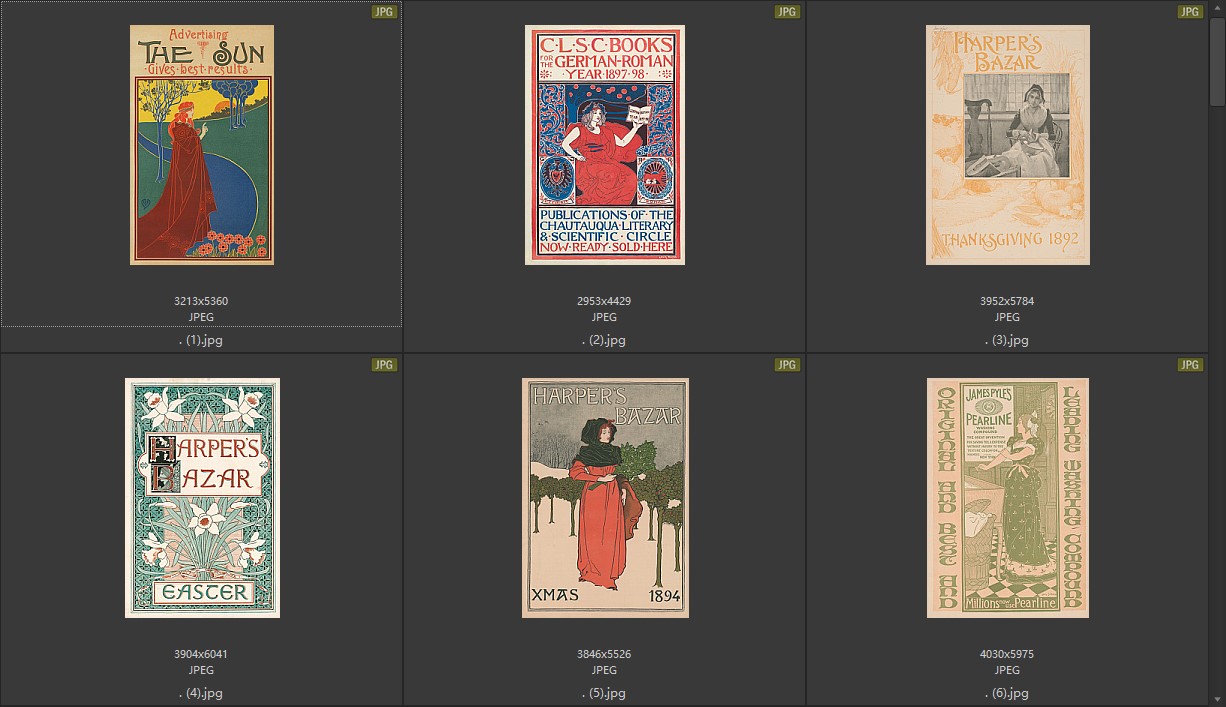This screenshot has height=707, width=1226.
Task: Click the JPG badge on Xmas 1894 tile
Action: (x=787, y=365)
